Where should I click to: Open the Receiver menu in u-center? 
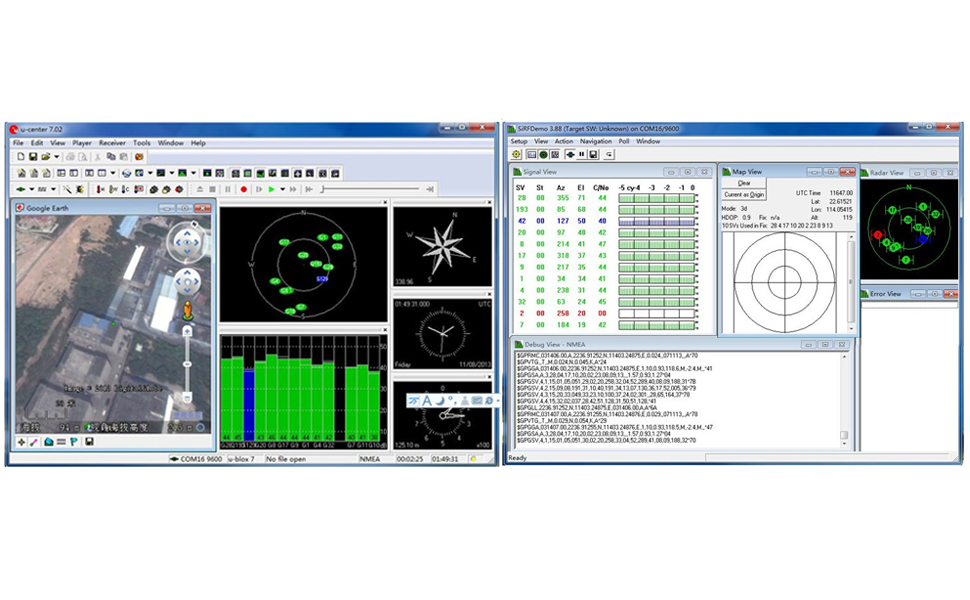pyautogui.click(x=112, y=143)
